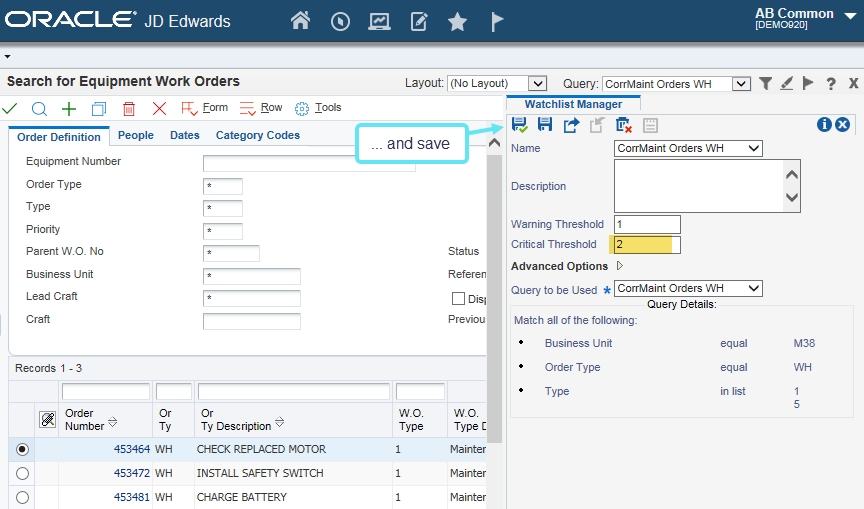Open Watchlist flag icon next to Query
Image resolution: width=864 pixels, height=509 pixels.
(x=808, y=83)
